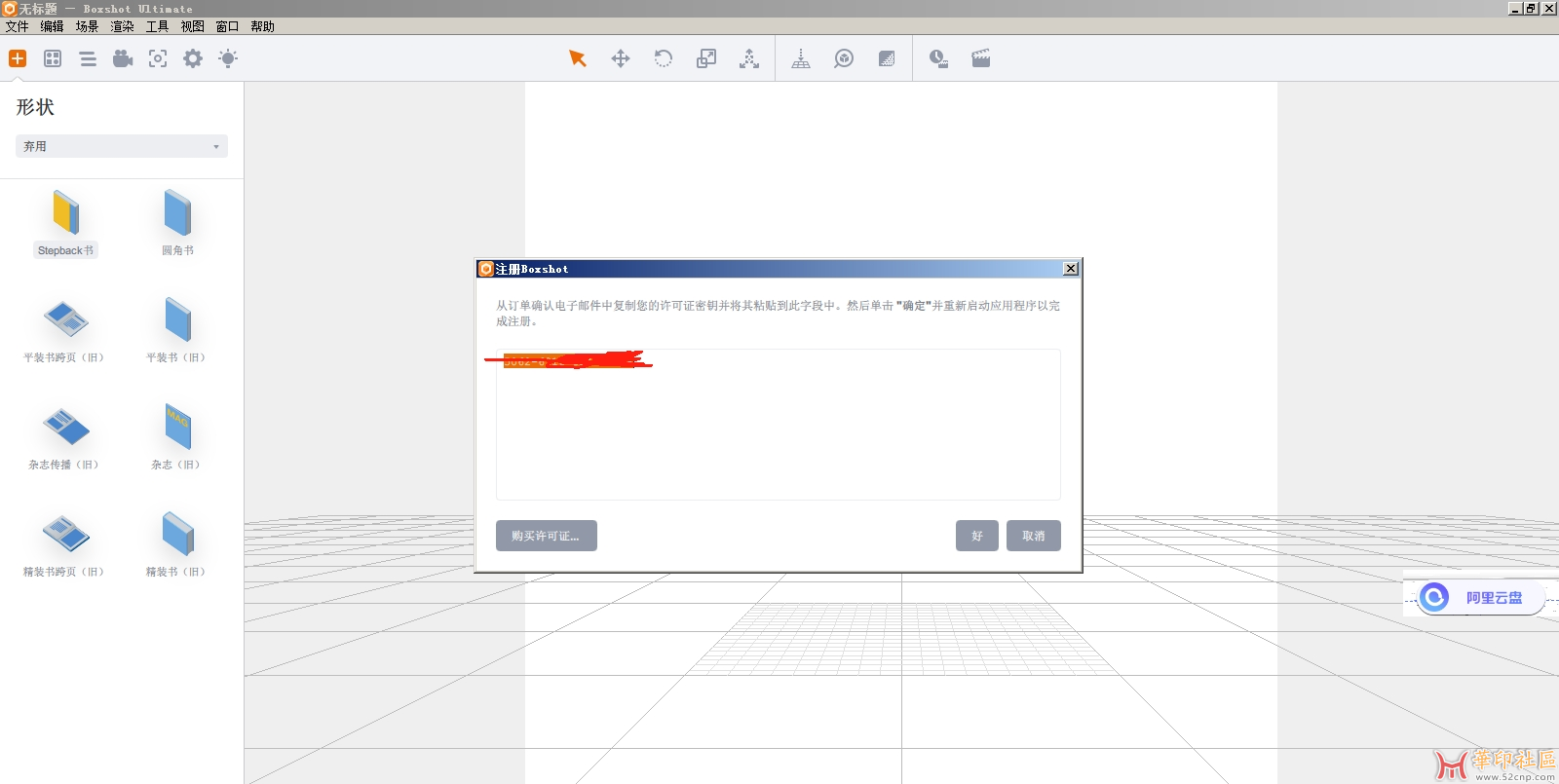Open the add shapes panel (plus icon)
Screen dimensions: 1559x784
(18, 58)
